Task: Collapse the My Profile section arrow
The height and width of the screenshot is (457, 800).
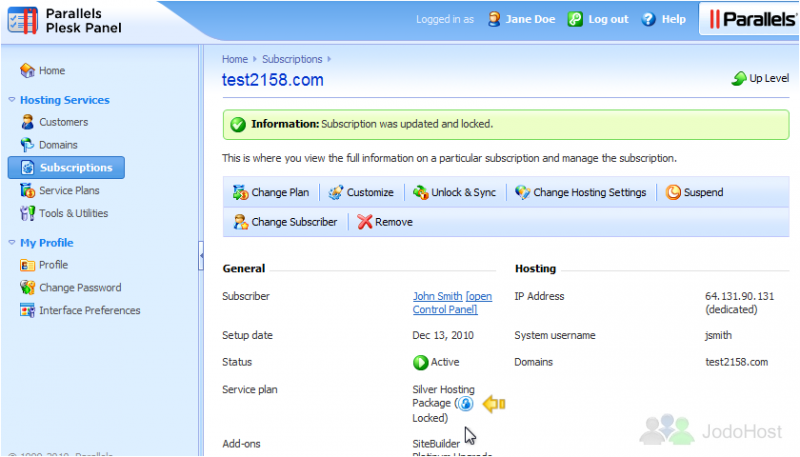Action: click(12, 242)
